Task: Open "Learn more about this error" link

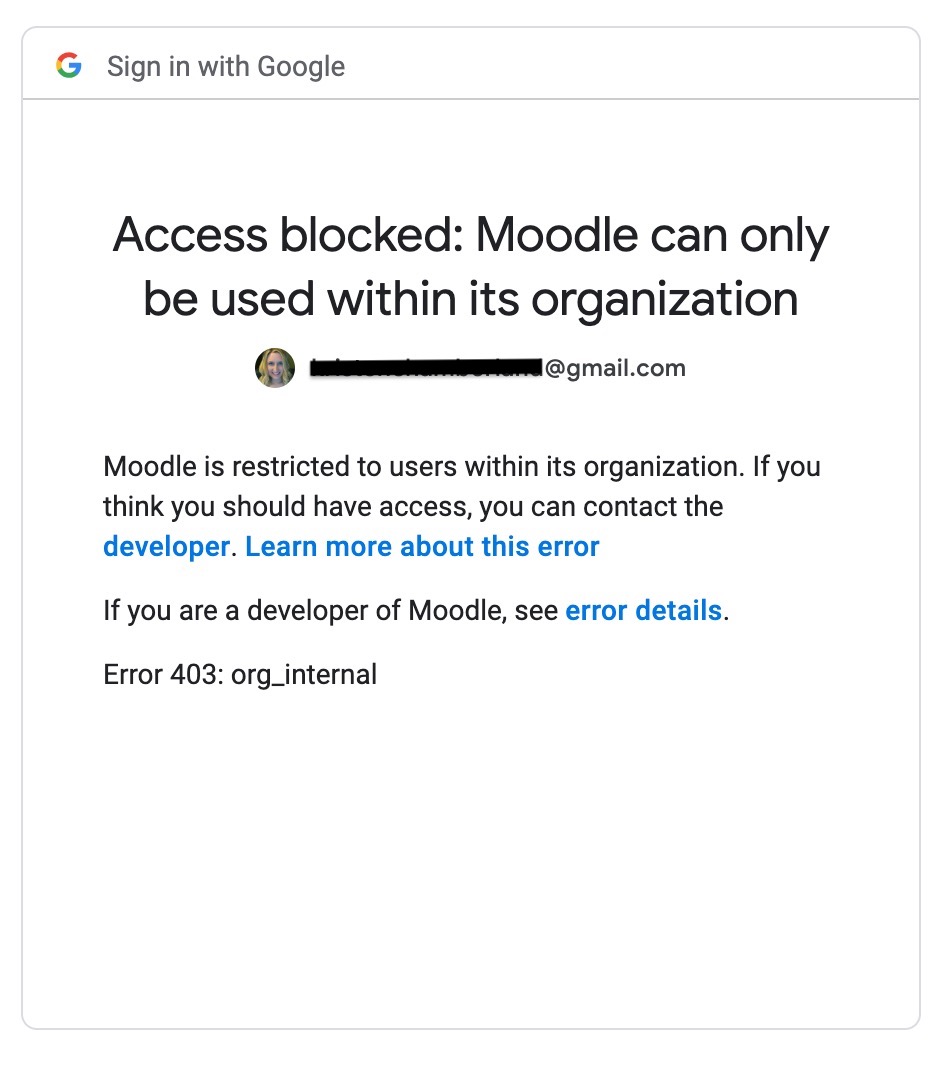Action: point(422,547)
